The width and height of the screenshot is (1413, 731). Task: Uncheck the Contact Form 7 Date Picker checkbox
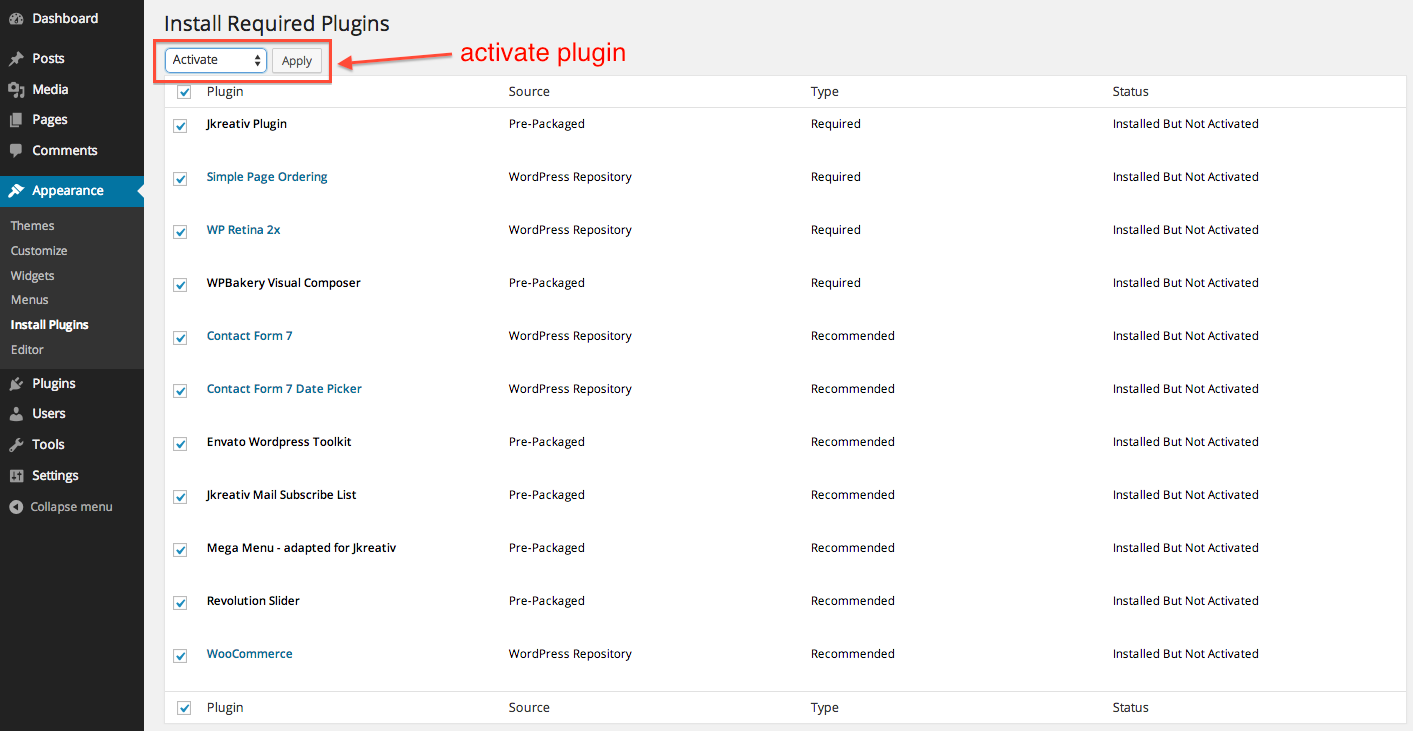click(x=180, y=391)
